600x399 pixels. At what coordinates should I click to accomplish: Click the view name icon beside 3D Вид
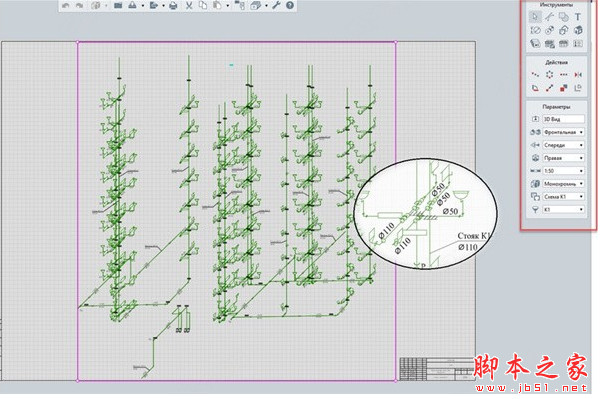[535, 119]
